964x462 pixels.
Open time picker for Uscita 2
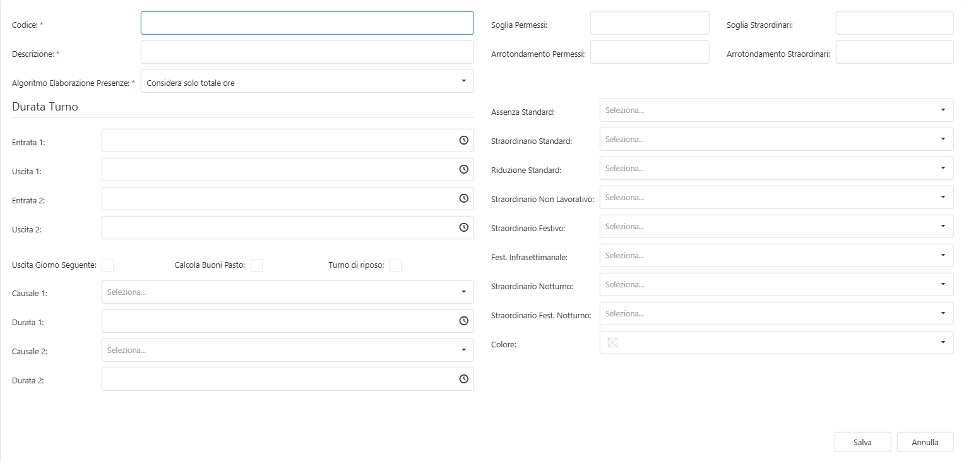463,228
